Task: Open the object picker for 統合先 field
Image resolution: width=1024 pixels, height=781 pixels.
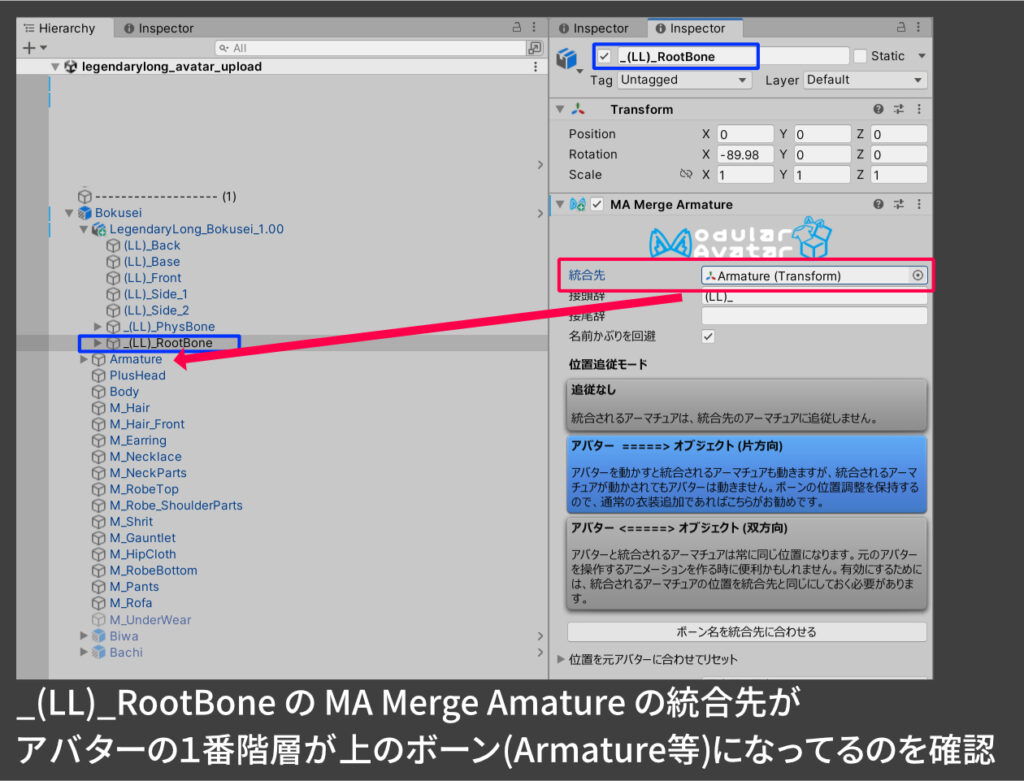Action: [917, 276]
